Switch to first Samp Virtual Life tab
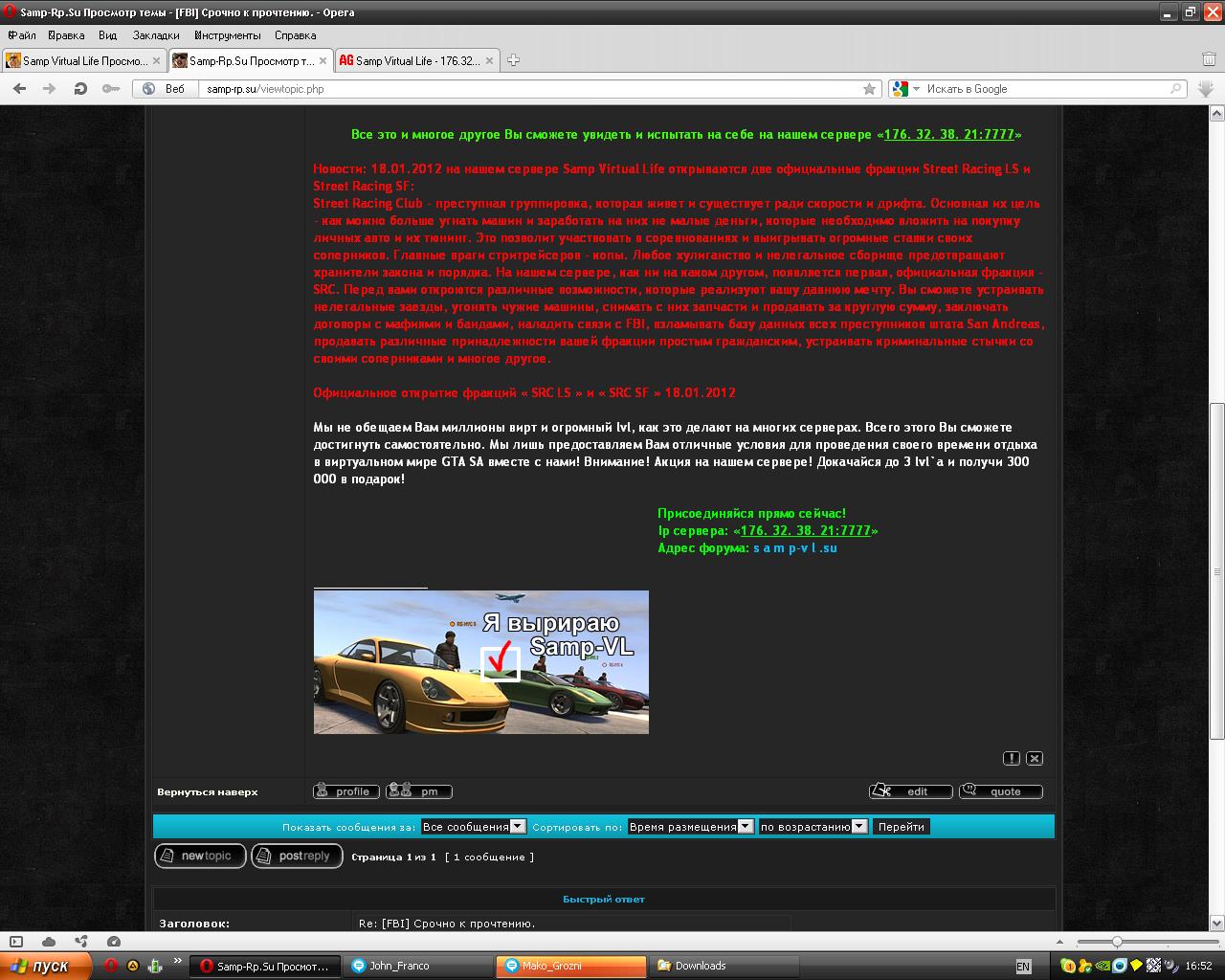 (84, 60)
